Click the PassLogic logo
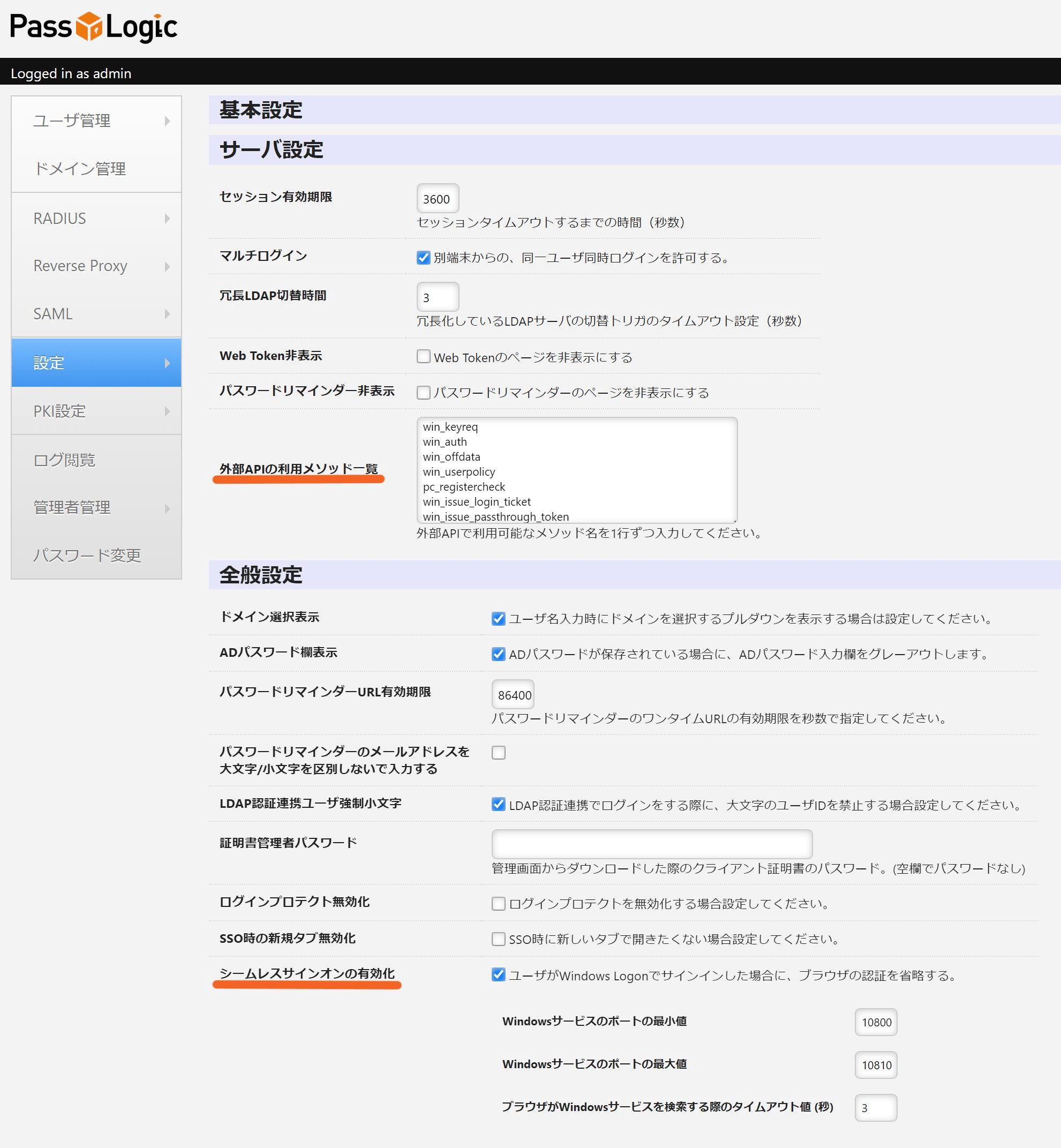The image size is (1061, 1148). pyautogui.click(x=94, y=27)
